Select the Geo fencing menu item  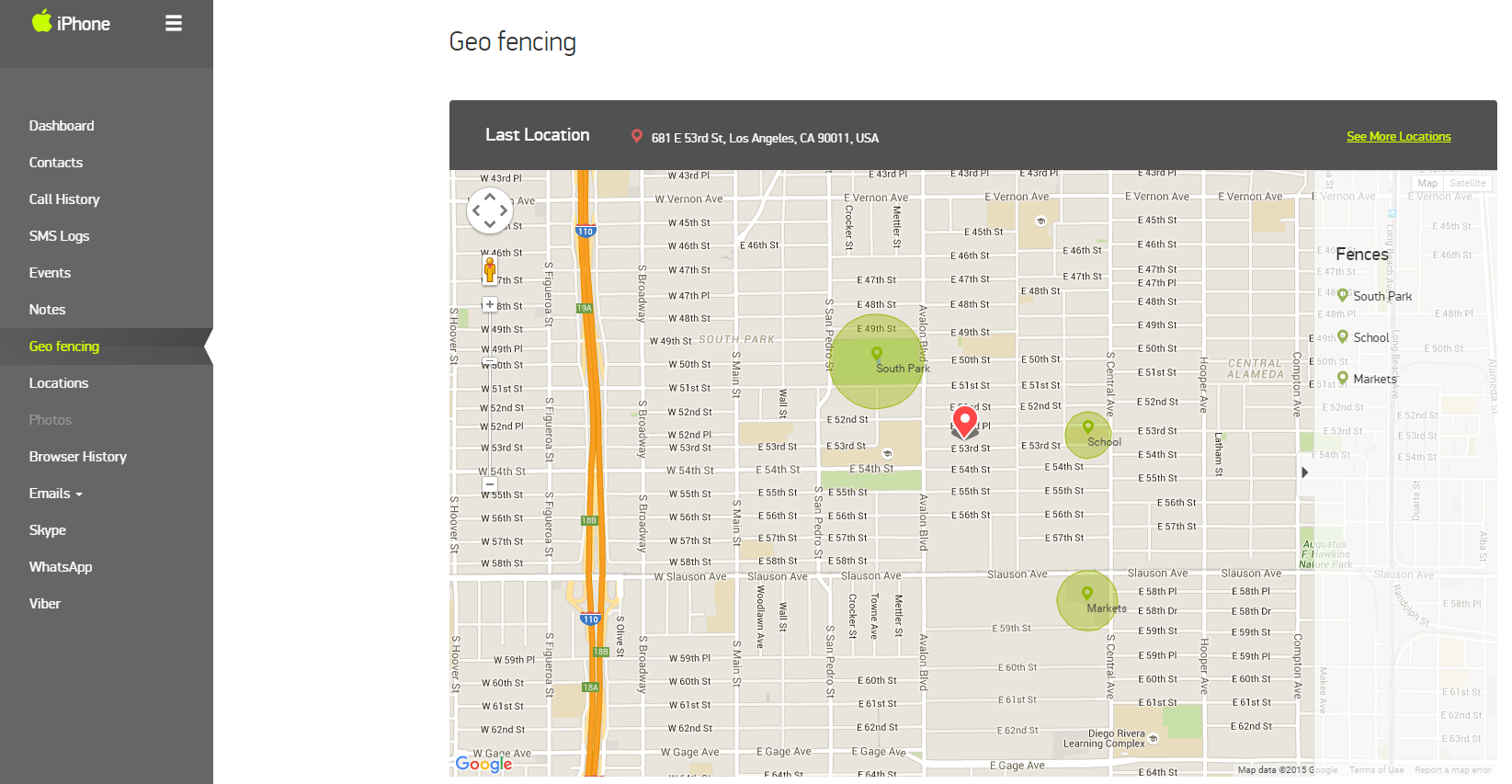[64, 347]
